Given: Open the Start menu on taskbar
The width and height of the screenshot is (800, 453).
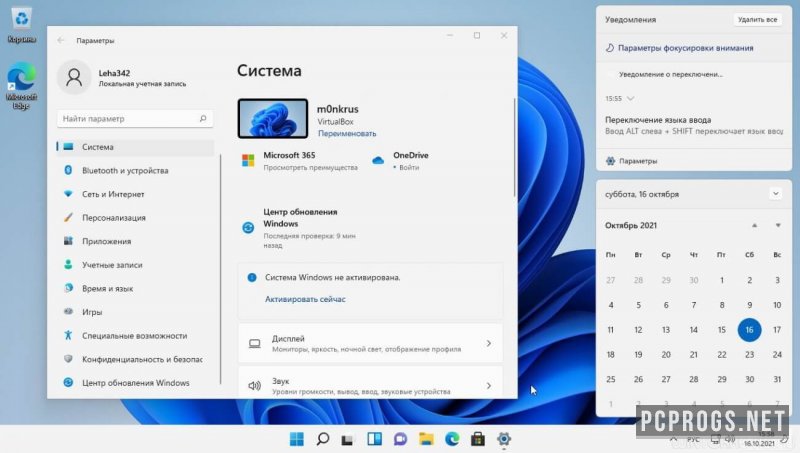Looking at the screenshot, I should (x=296, y=439).
